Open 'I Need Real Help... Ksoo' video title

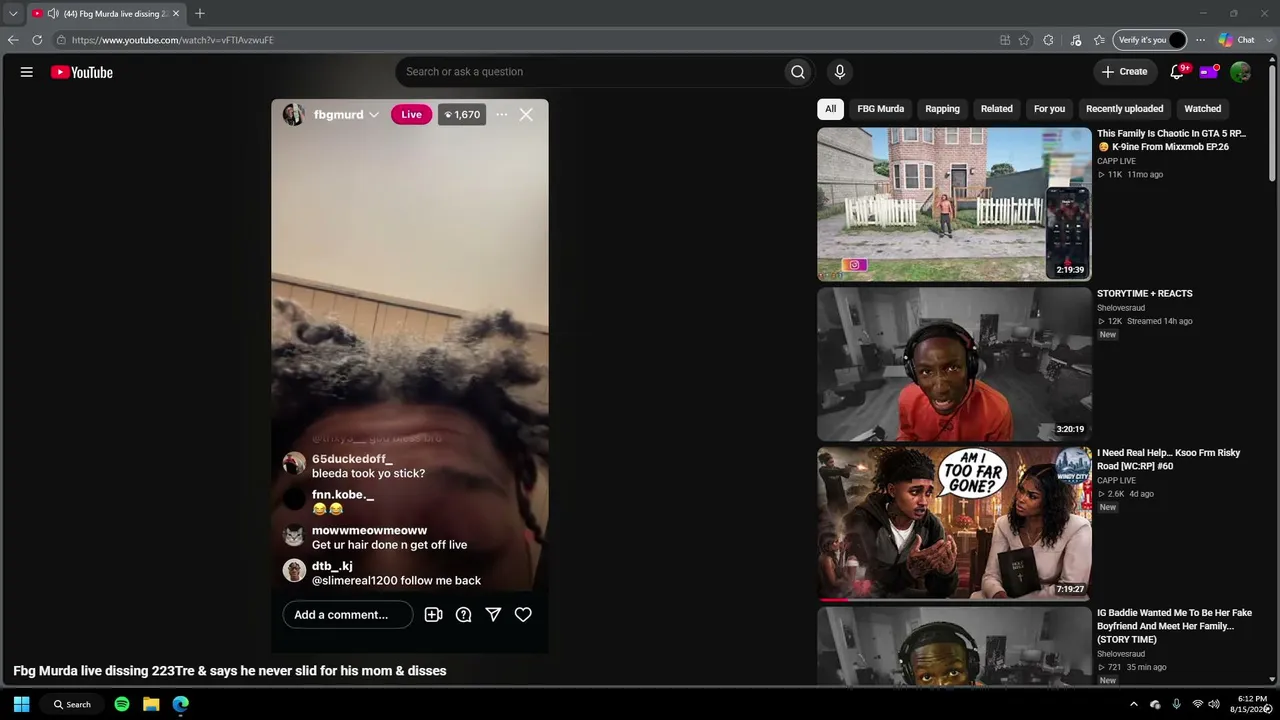pyautogui.click(x=1169, y=459)
